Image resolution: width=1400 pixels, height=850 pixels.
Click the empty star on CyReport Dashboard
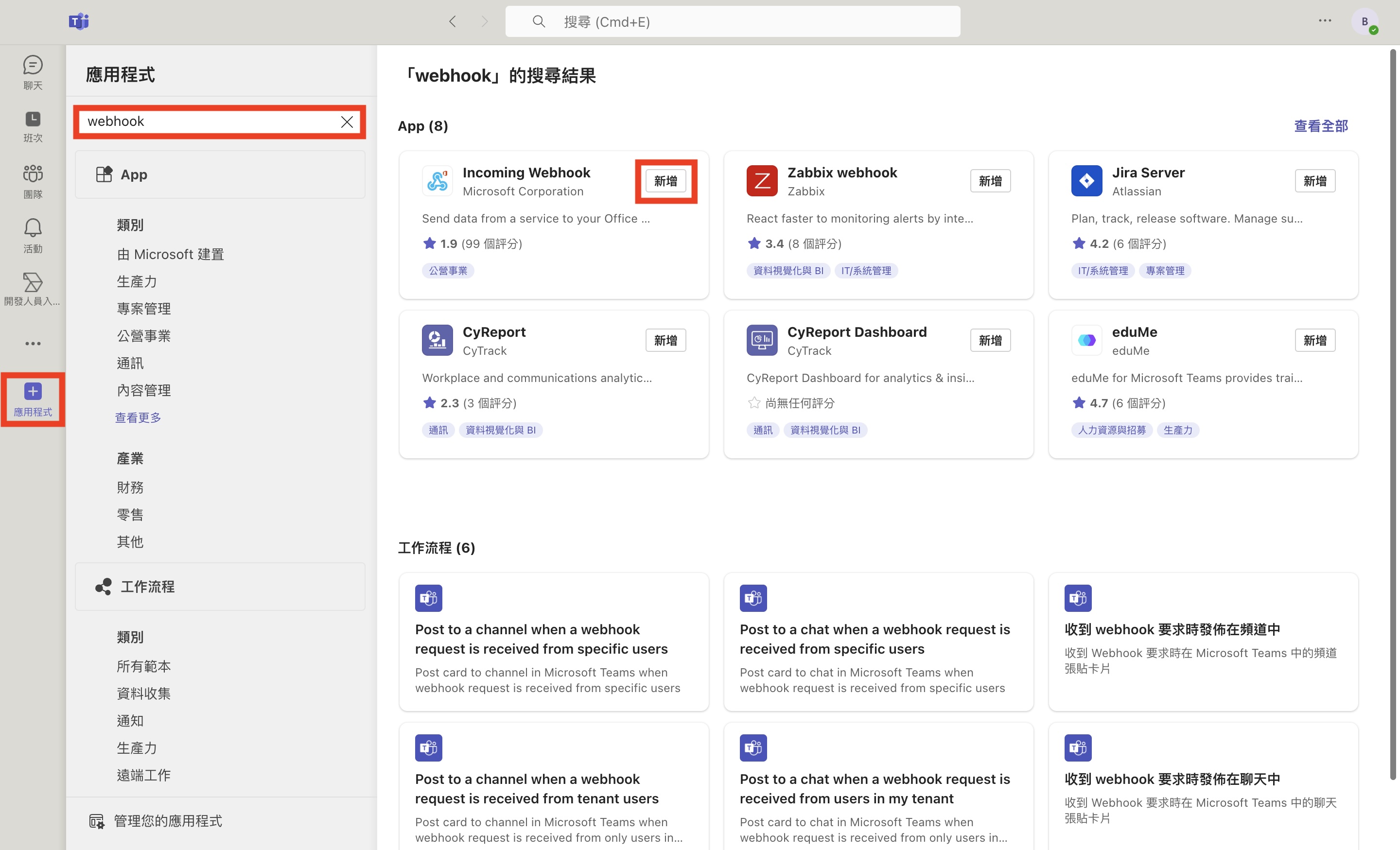(754, 403)
